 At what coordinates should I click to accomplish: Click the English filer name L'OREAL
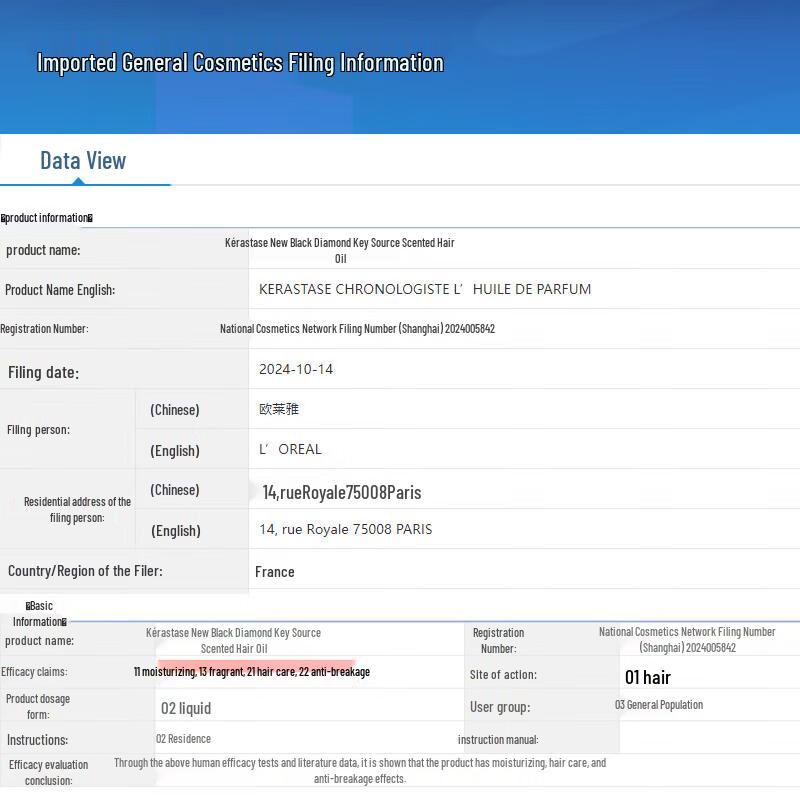tap(290, 449)
